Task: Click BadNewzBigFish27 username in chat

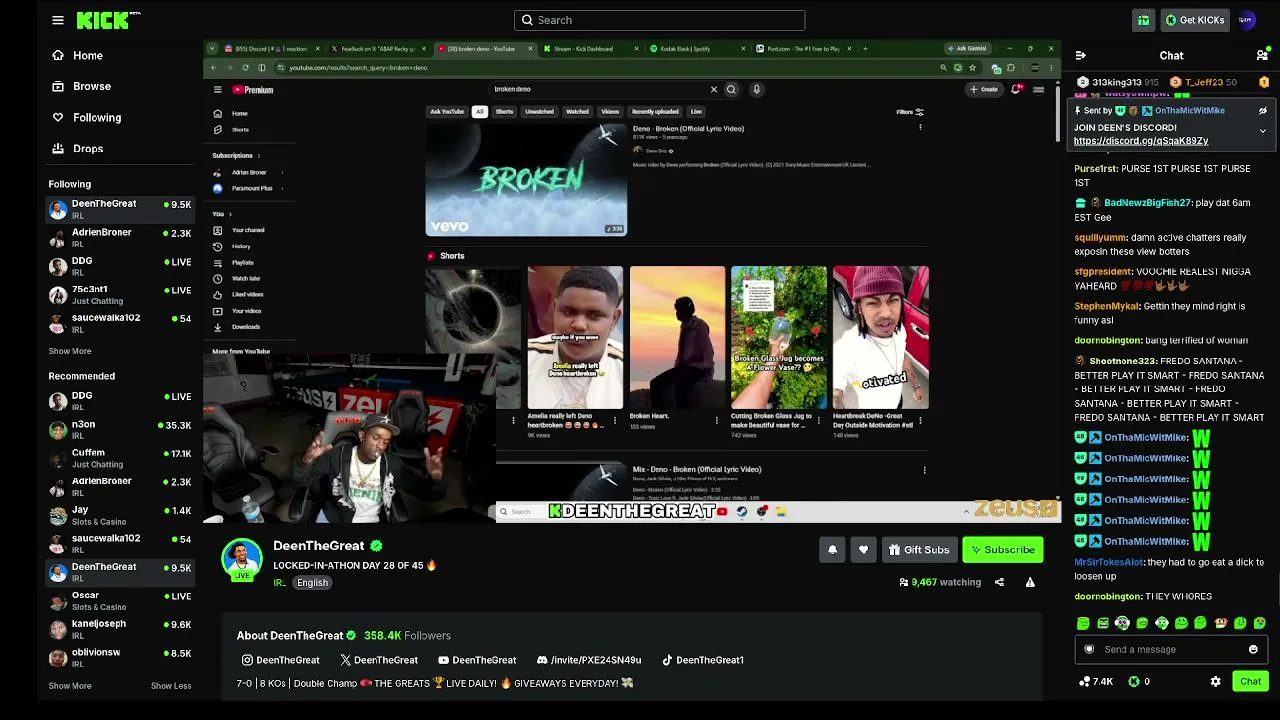Action: pos(1148,203)
